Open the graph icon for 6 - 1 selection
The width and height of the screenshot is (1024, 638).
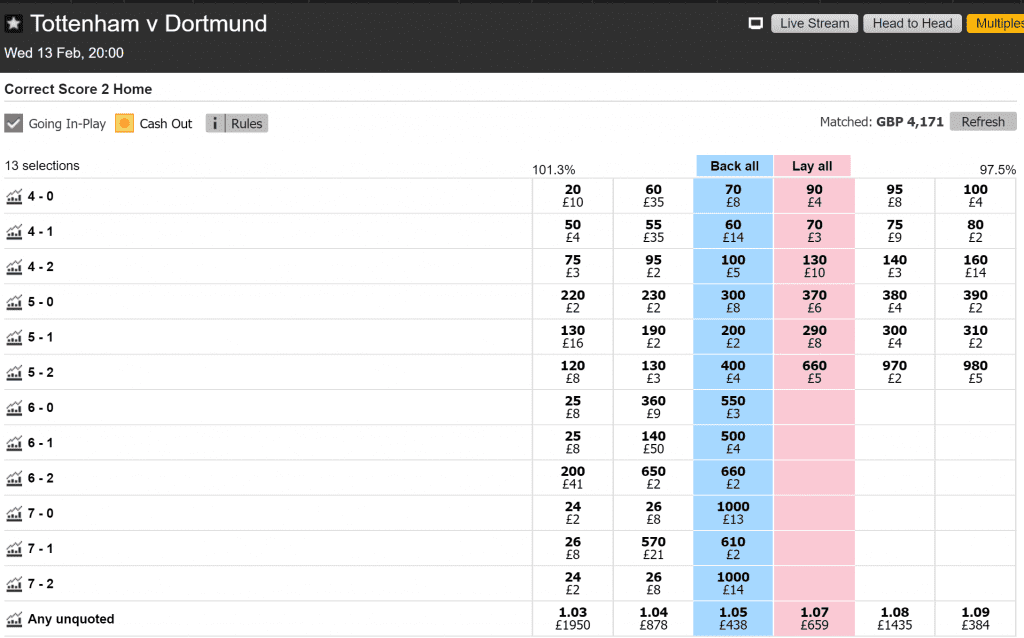click(x=14, y=443)
